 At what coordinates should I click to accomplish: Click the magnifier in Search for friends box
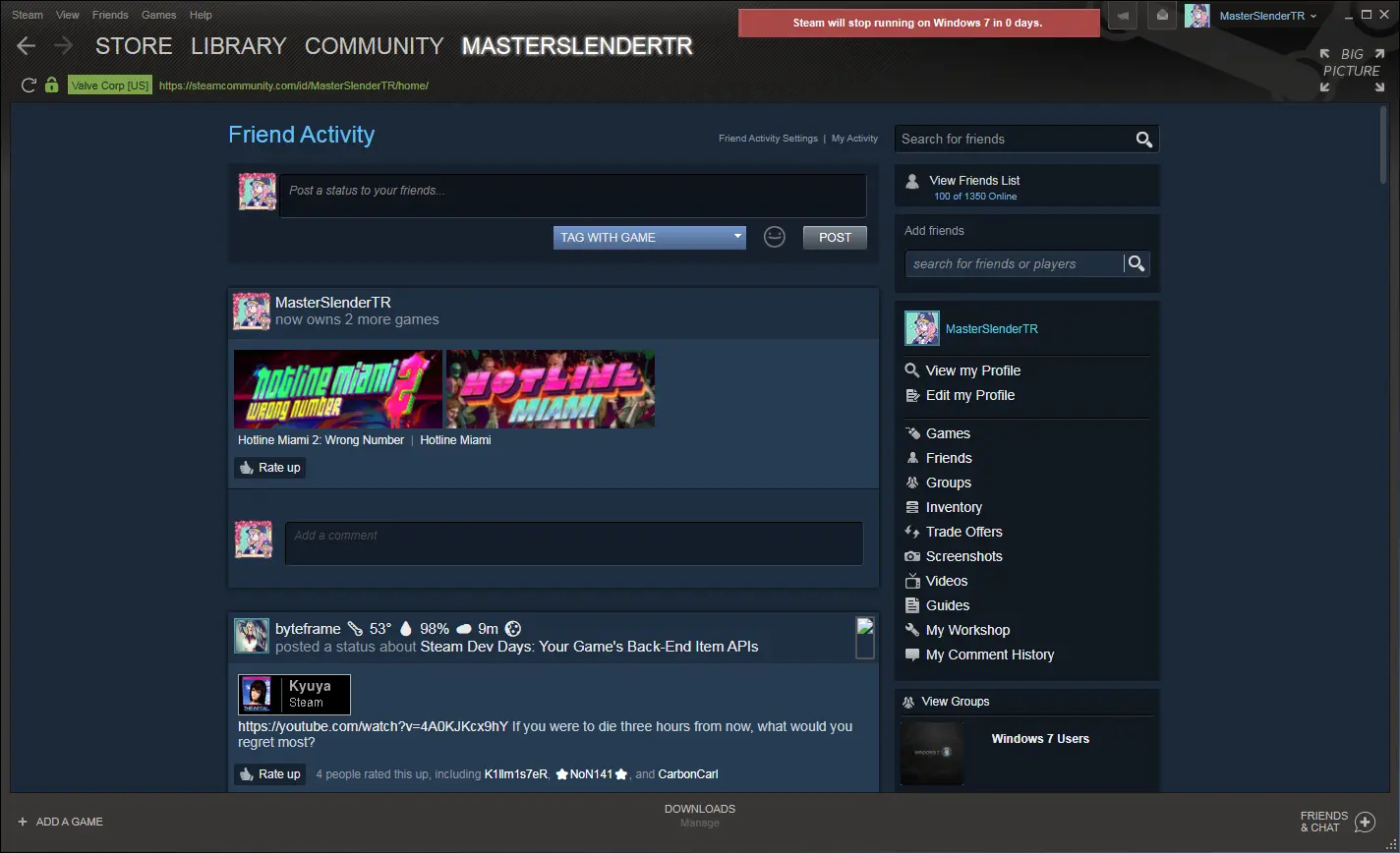[x=1143, y=140]
